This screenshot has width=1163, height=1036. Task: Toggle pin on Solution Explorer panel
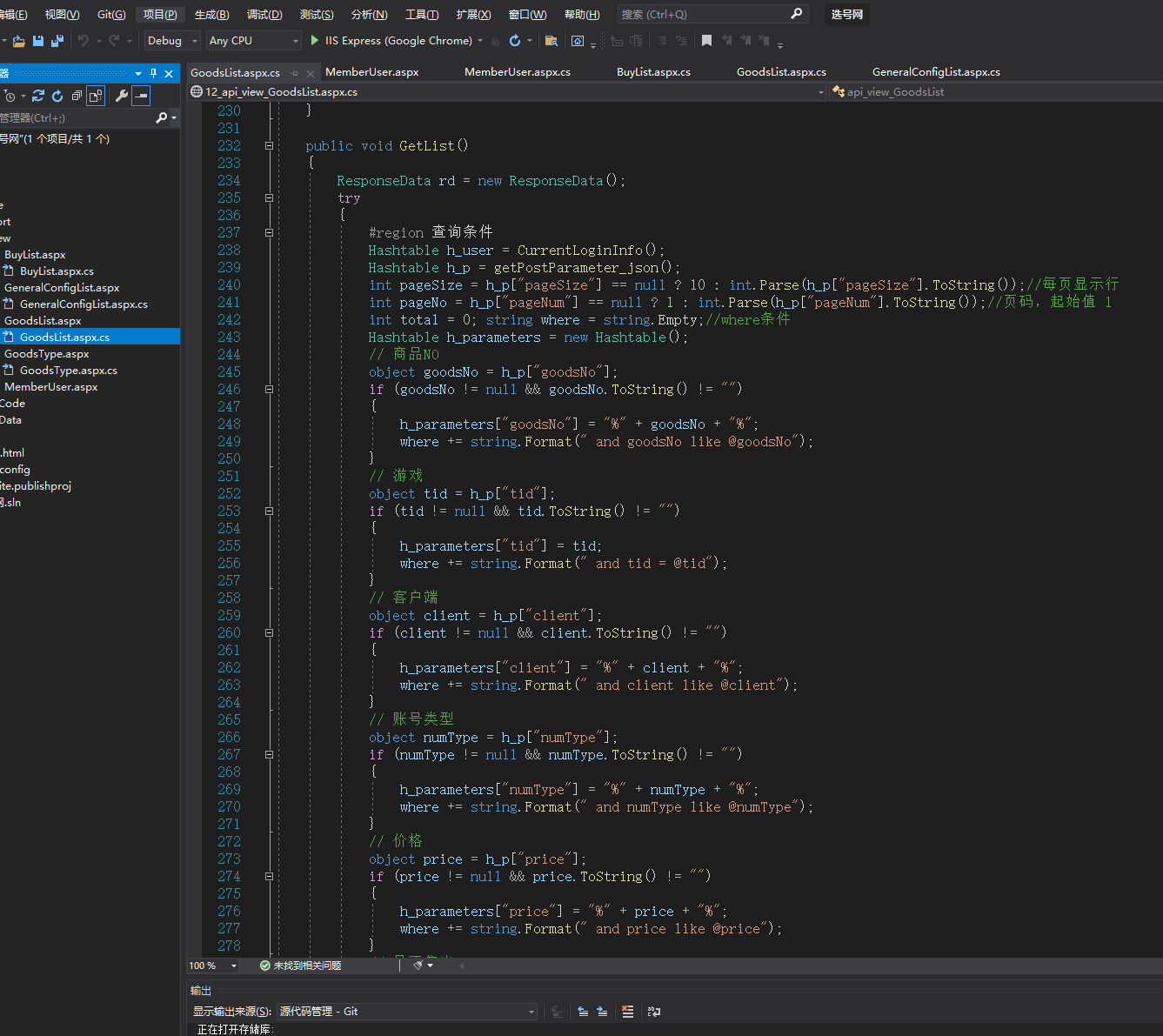point(153,73)
